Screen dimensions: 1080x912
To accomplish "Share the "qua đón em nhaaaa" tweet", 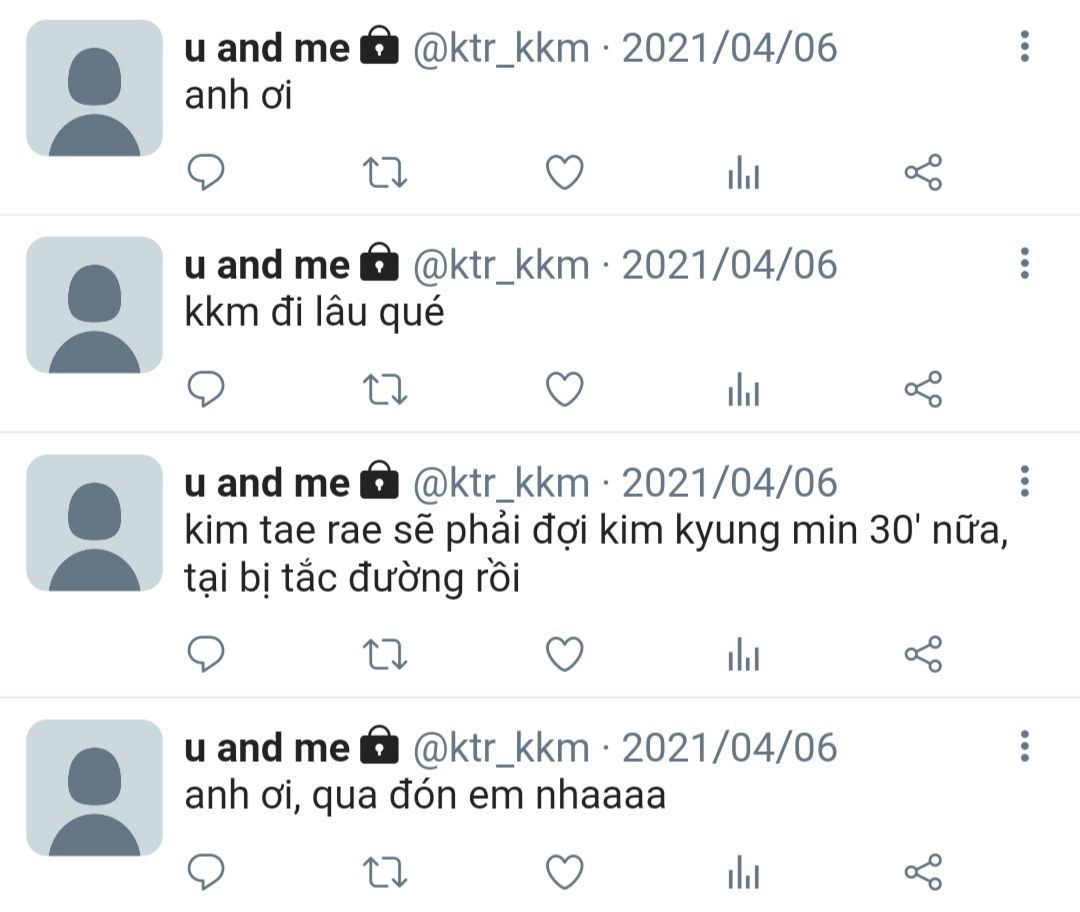I will coord(923,871).
